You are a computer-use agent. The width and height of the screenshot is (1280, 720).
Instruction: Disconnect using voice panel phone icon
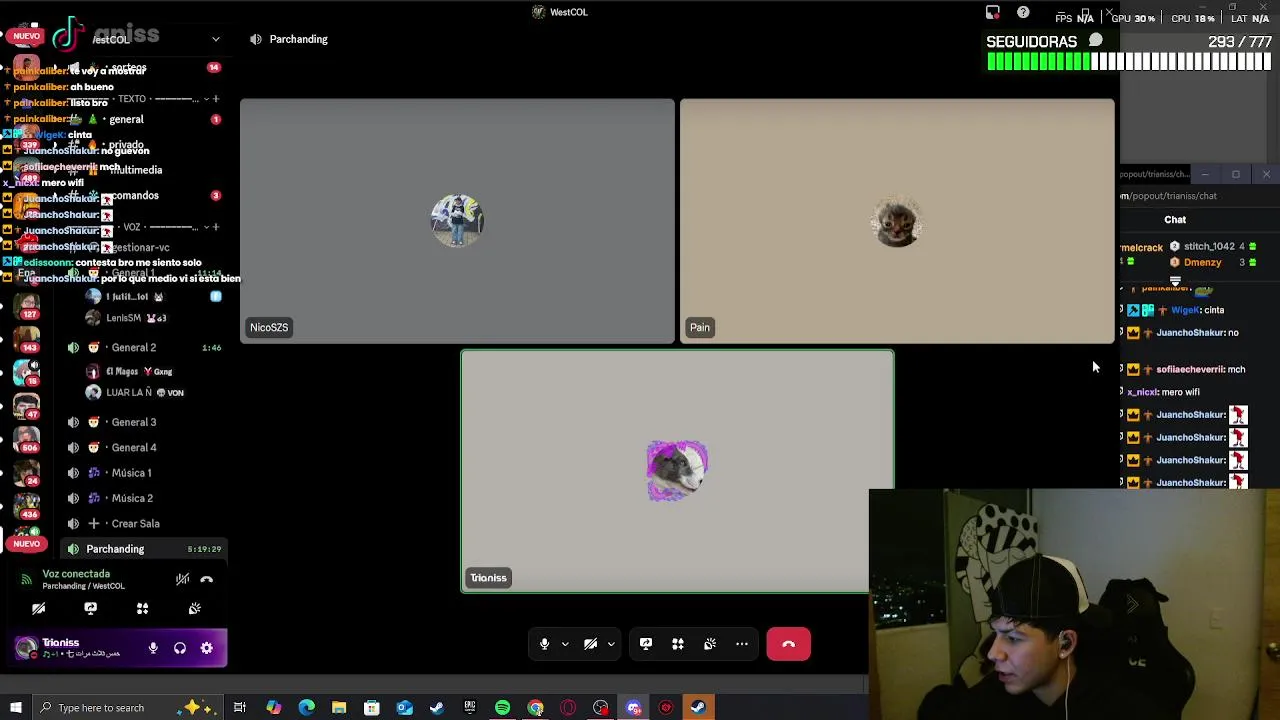coord(207,579)
